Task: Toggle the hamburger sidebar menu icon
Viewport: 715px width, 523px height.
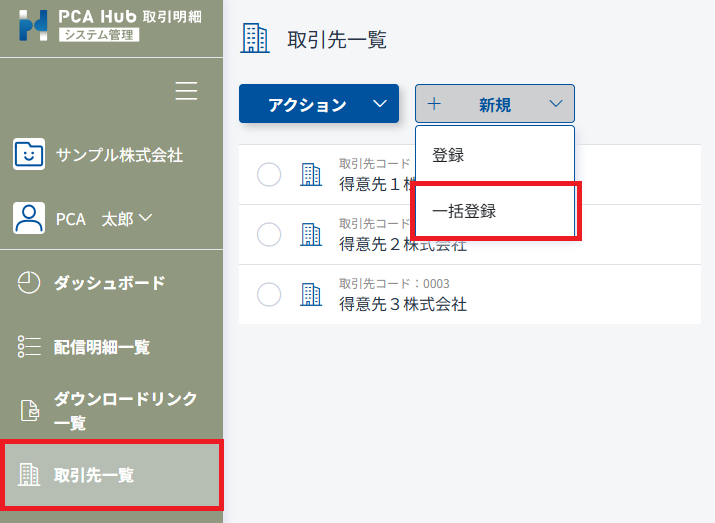Action: pyautogui.click(x=186, y=91)
